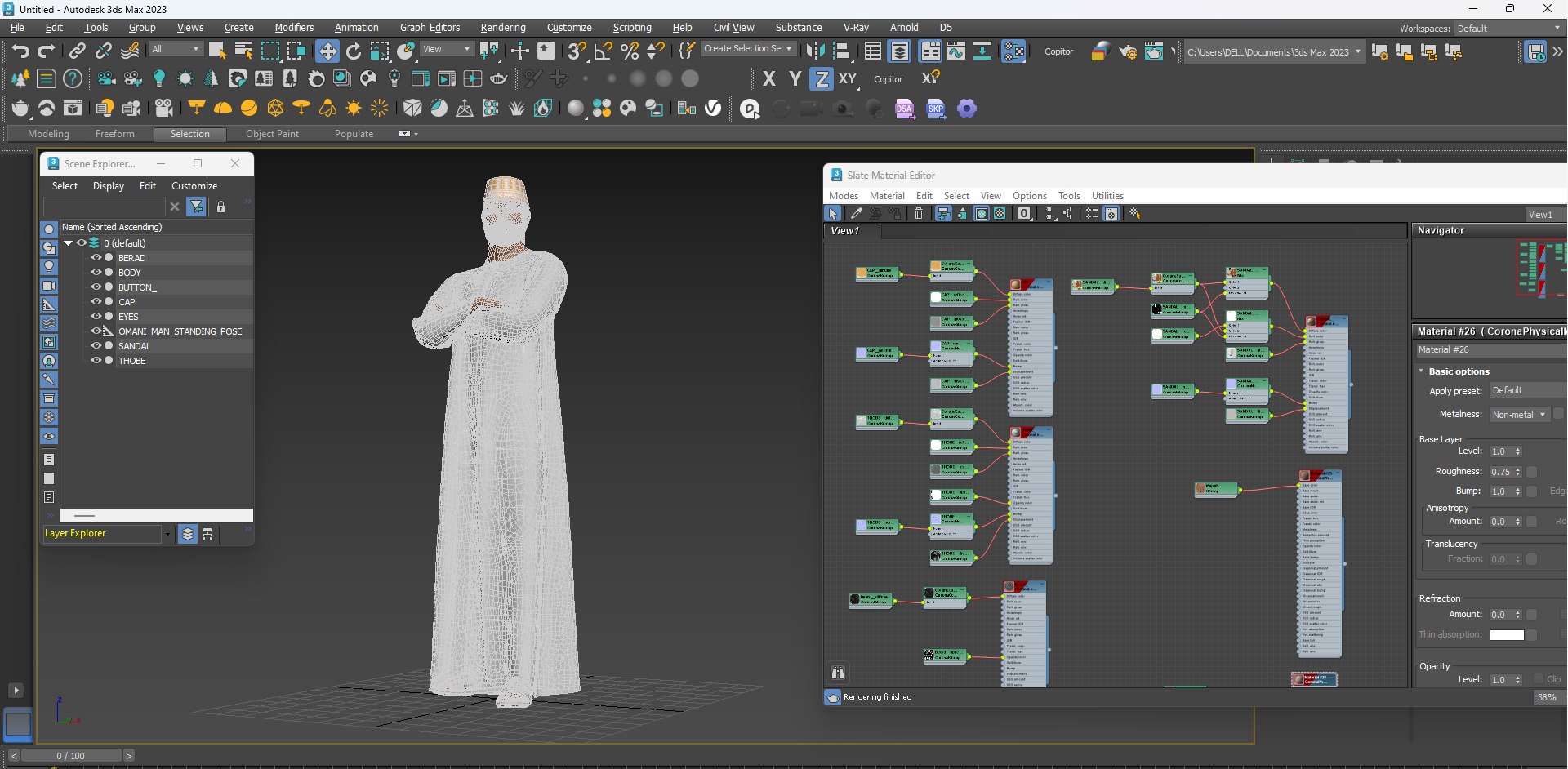Viewport: 1568px width, 769px height.
Task: Click the Toggle Scene Explorer icon
Action: coord(873,51)
